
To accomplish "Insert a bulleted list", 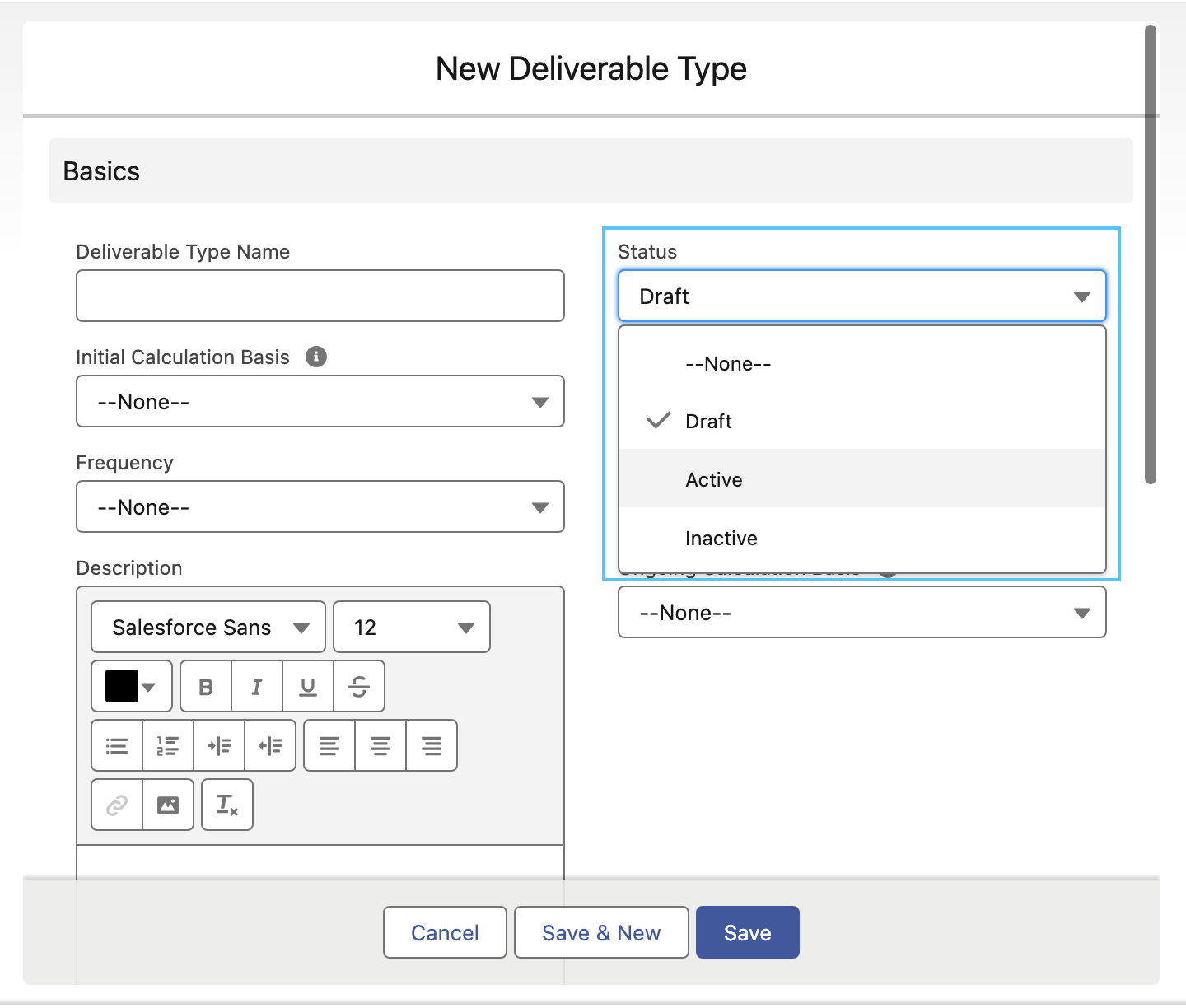I will [117, 745].
